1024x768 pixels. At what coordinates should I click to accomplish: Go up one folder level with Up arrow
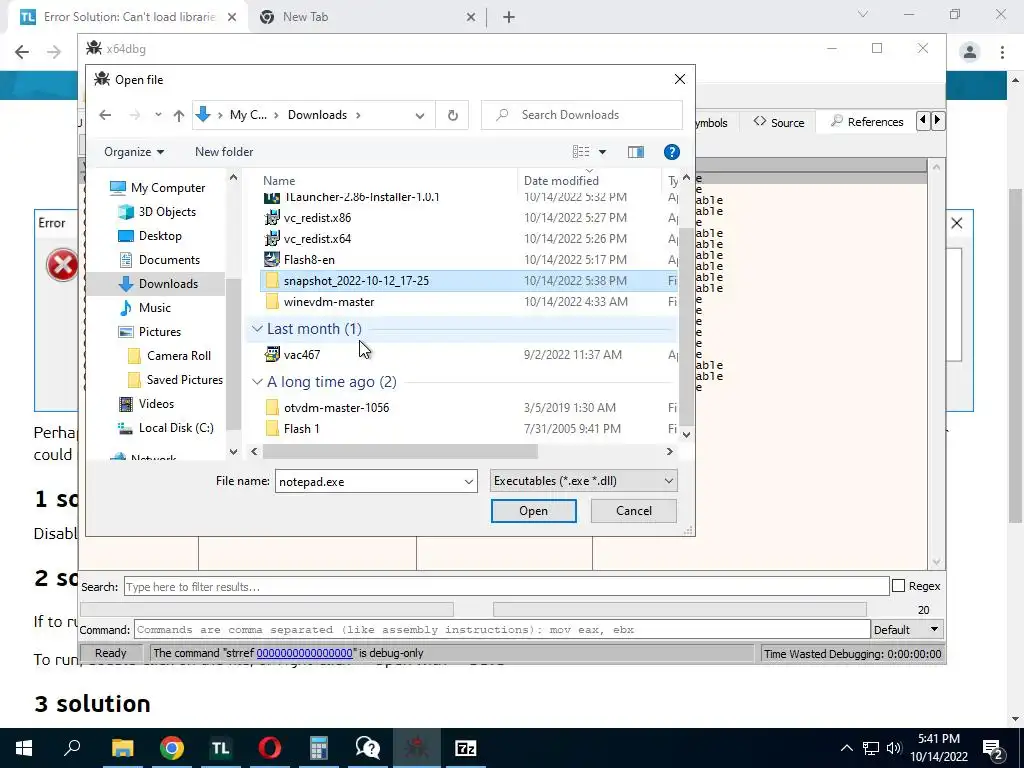click(x=179, y=115)
